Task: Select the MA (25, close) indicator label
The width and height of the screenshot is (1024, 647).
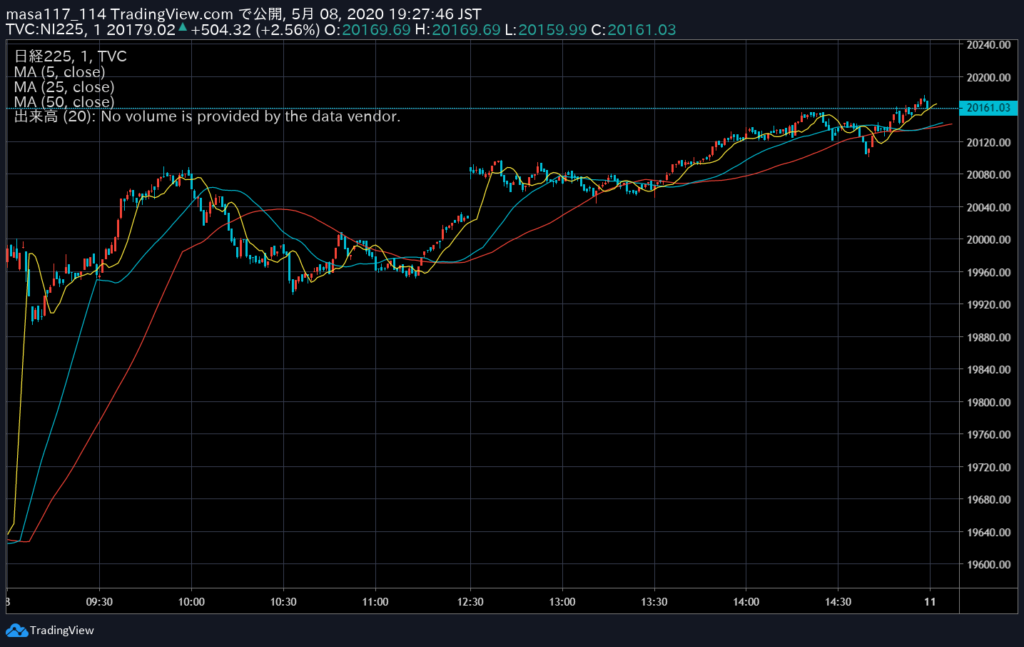Action: pyautogui.click(x=64, y=87)
